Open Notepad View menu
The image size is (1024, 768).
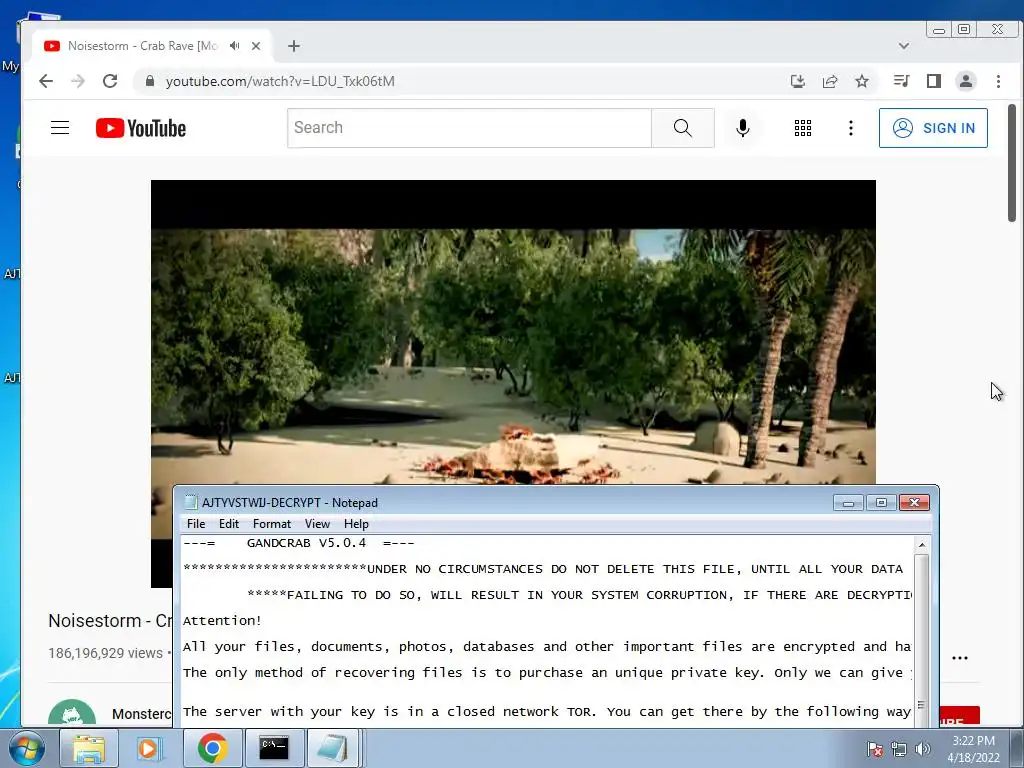coord(317,524)
